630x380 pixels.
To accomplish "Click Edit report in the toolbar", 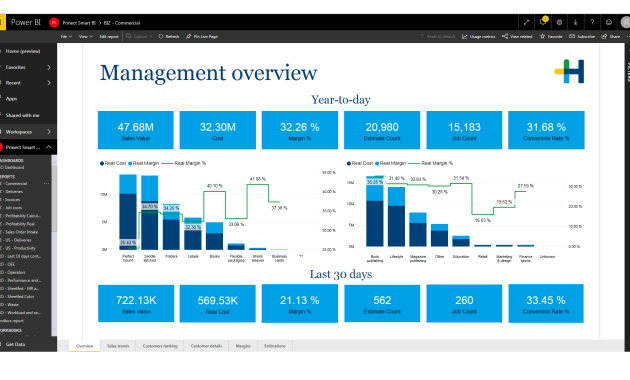I will 109,37.
